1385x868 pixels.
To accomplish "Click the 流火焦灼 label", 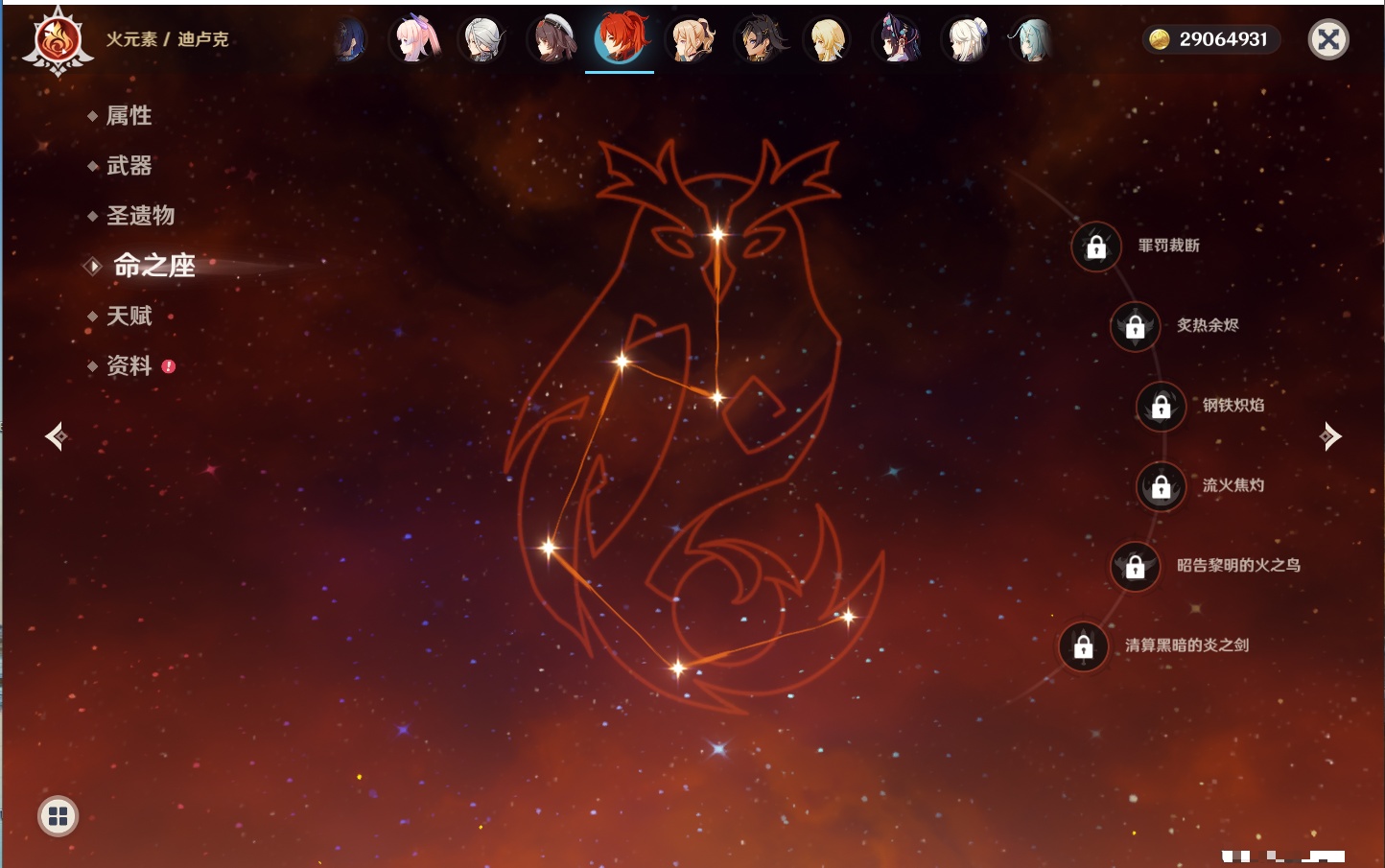I will 1233,485.
